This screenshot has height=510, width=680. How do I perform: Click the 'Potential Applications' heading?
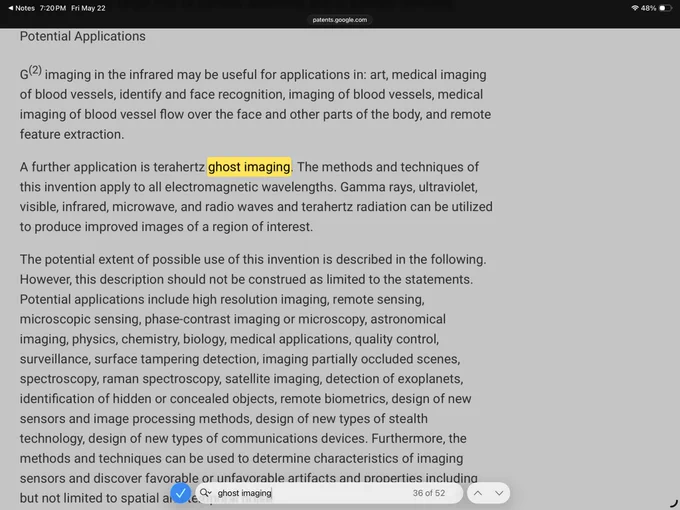(82, 36)
